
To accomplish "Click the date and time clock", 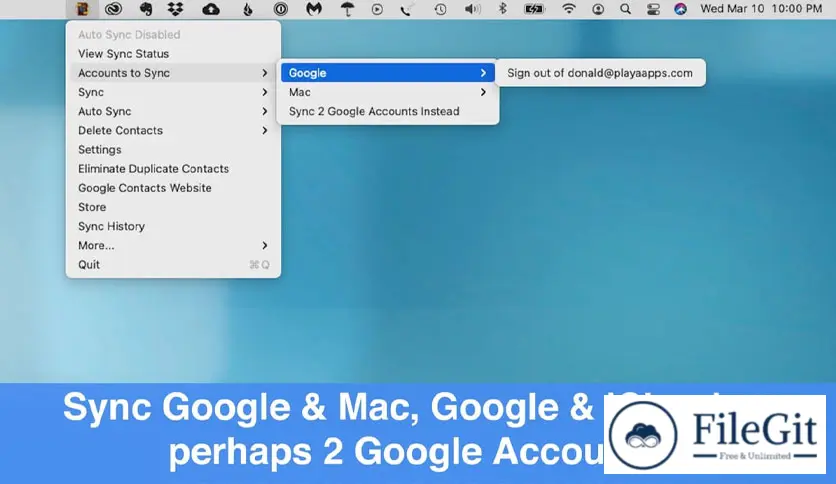I will 761,9.
